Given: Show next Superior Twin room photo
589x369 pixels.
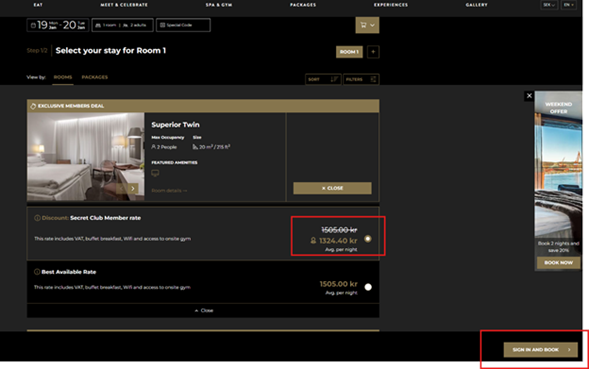Looking at the screenshot, I should [133, 188].
